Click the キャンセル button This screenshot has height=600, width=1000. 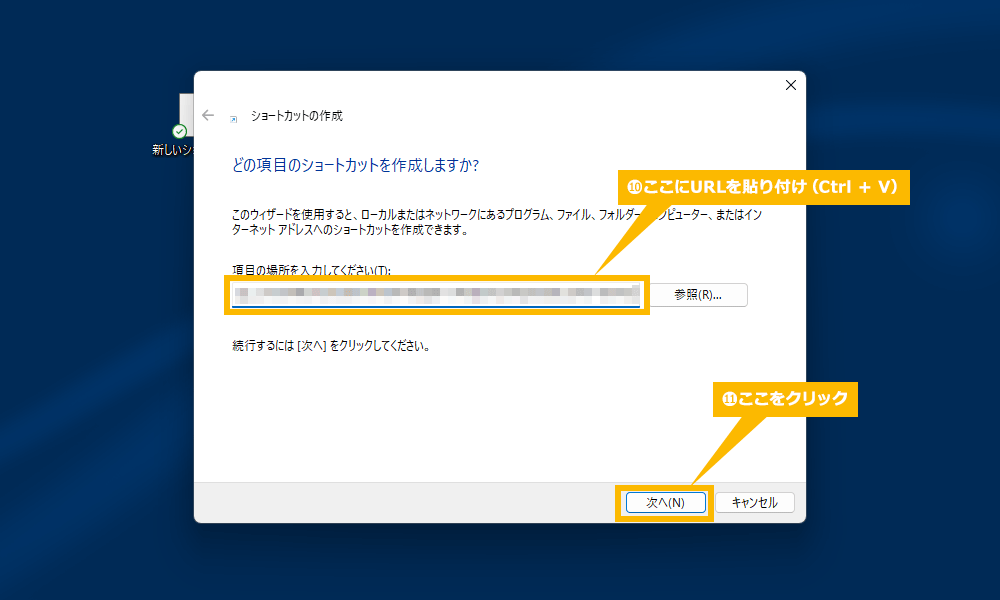tap(755, 502)
